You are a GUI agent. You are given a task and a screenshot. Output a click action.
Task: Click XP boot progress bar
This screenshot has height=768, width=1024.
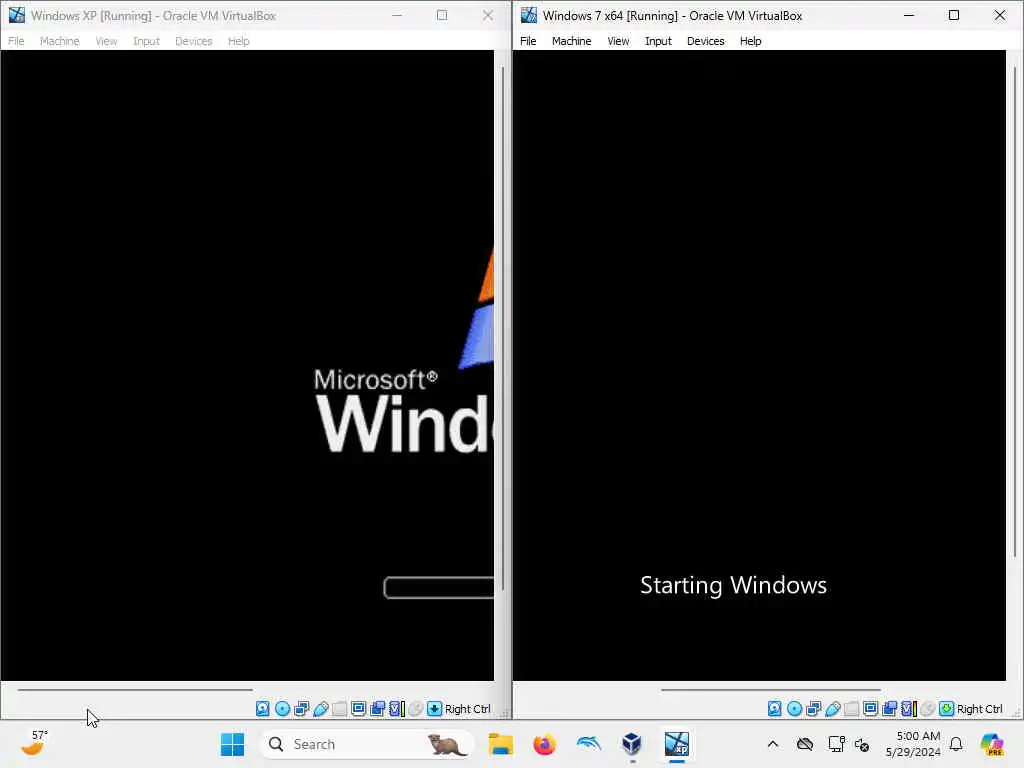pos(438,588)
